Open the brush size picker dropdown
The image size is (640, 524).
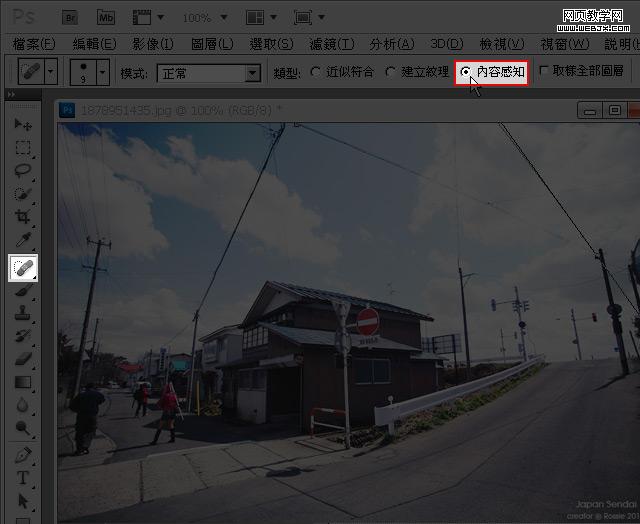click(x=102, y=73)
